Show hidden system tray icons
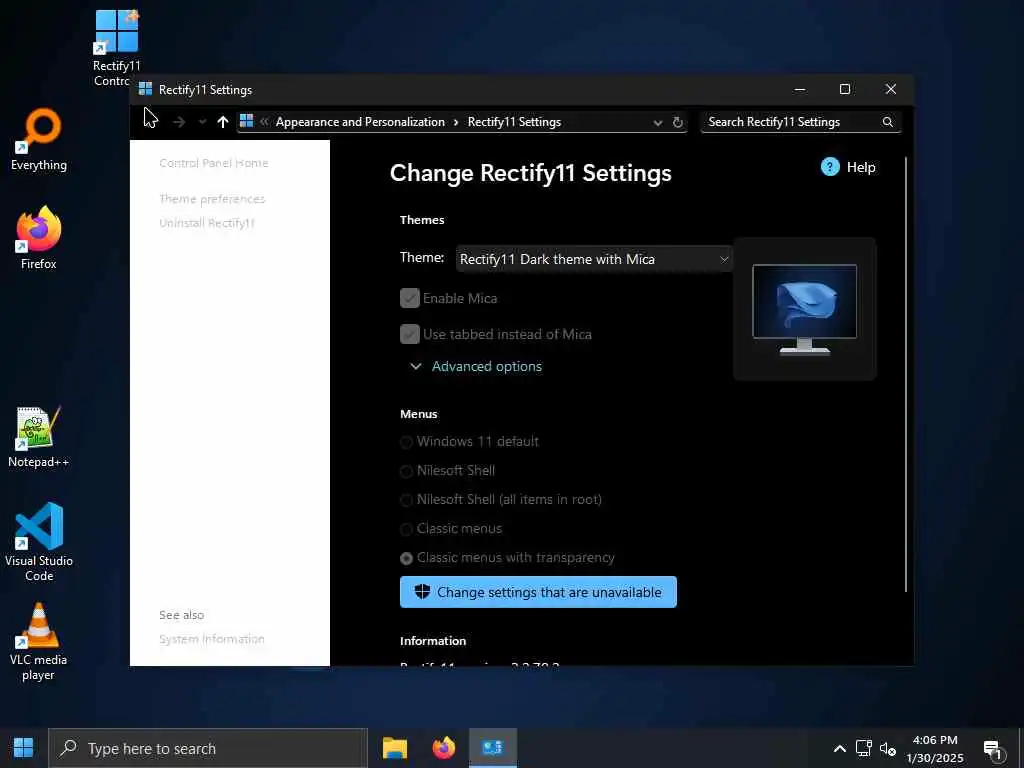The height and width of the screenshot is (768, 1024). pyautogui.click(x=840, y=749)
